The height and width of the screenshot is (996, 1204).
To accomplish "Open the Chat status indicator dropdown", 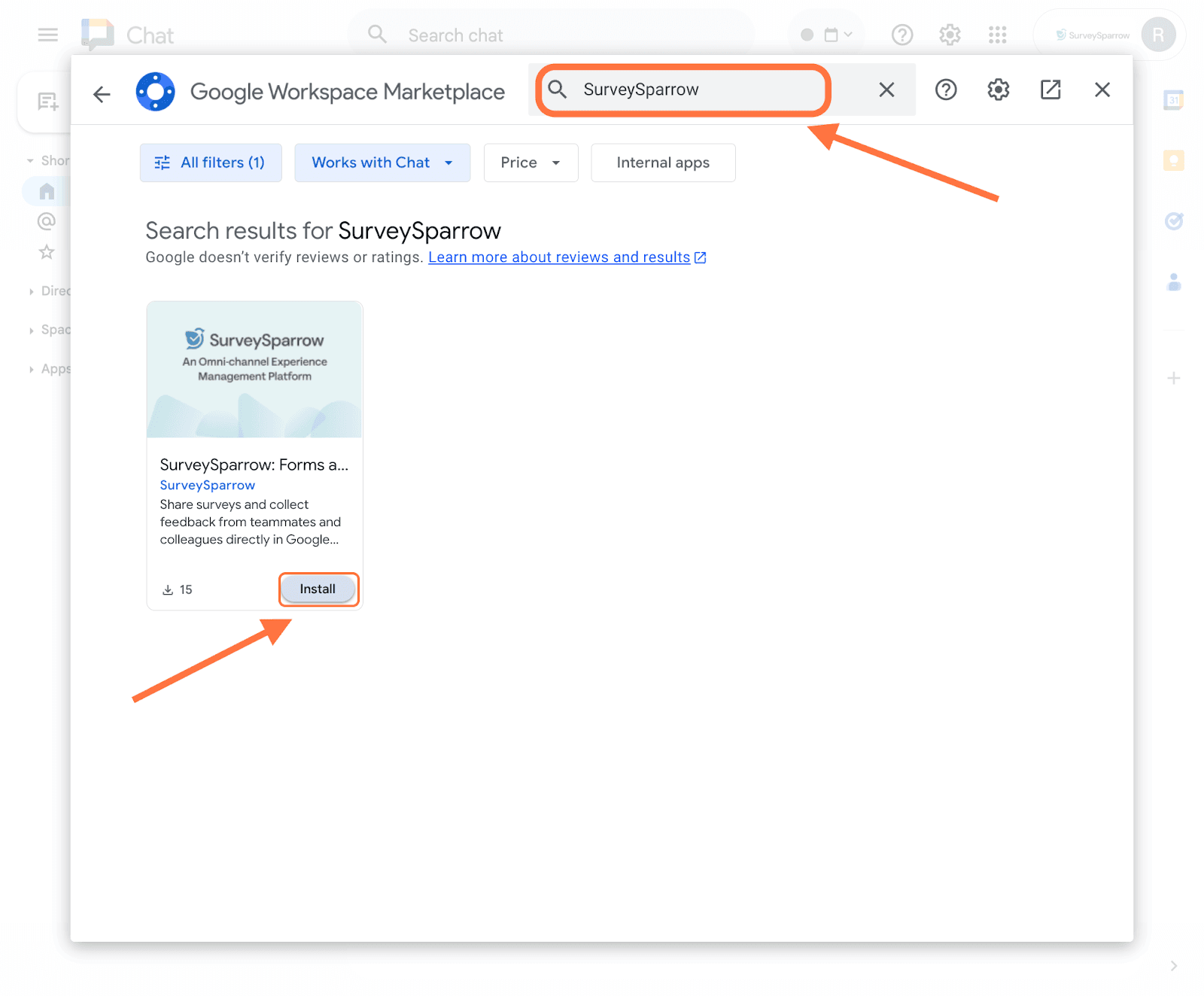I will (826, 35).
